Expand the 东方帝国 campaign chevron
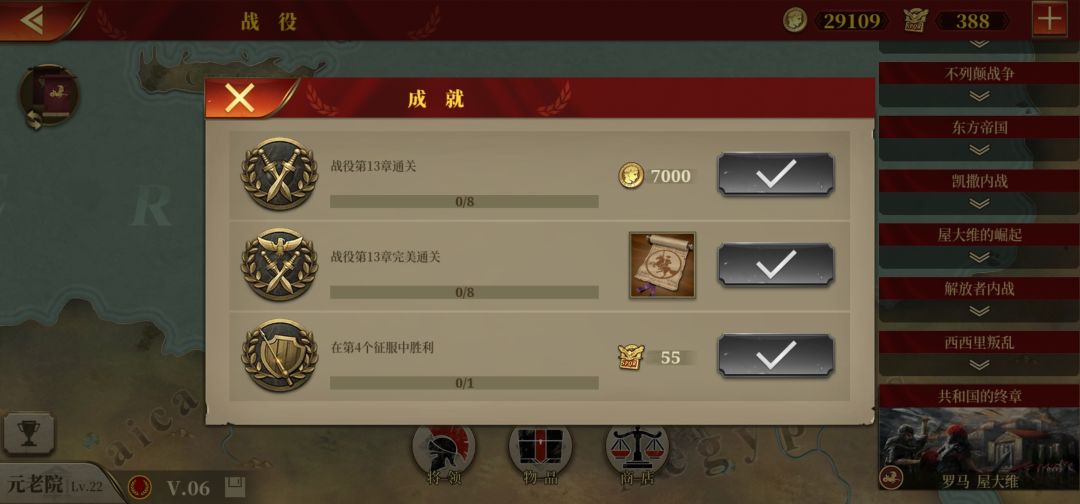 [979, 150]
